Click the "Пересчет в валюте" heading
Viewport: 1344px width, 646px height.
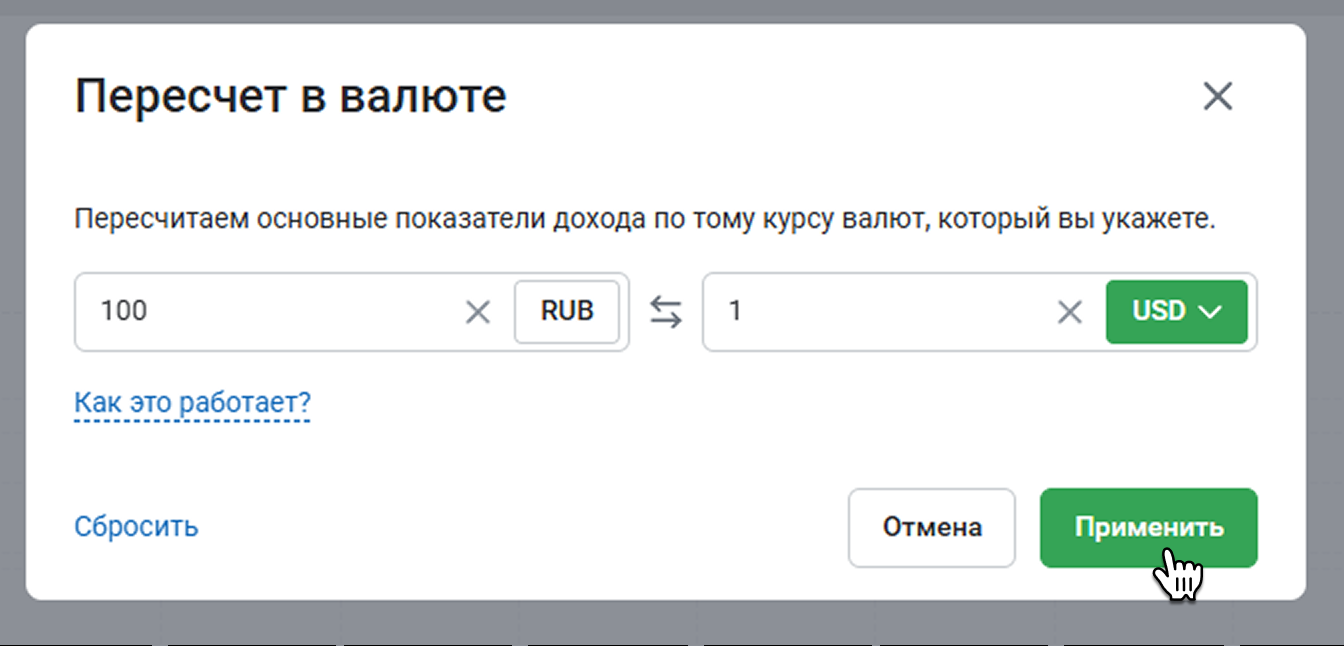coord(290,97)
